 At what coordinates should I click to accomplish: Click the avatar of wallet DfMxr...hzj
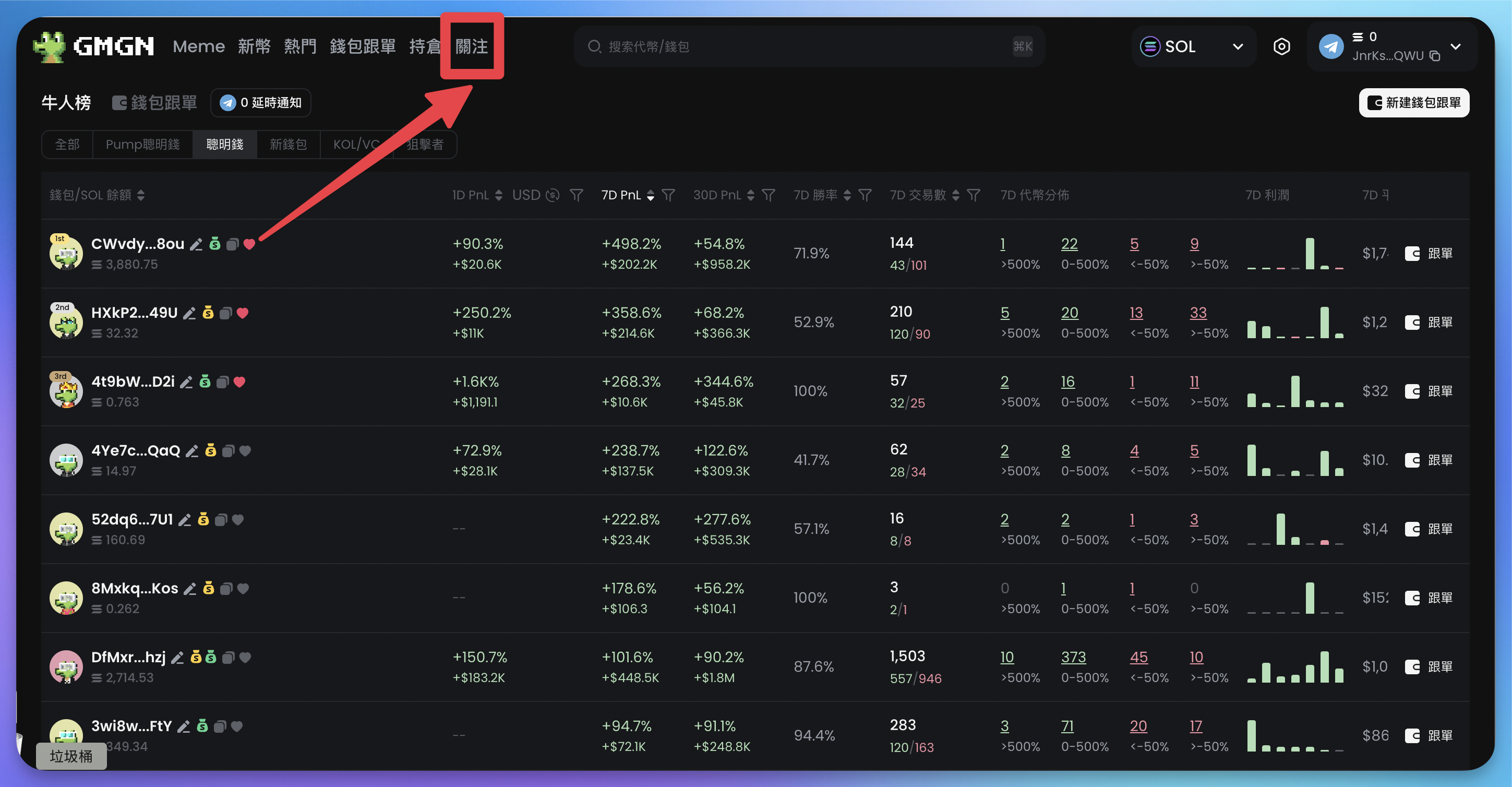[x=66, y=666]
